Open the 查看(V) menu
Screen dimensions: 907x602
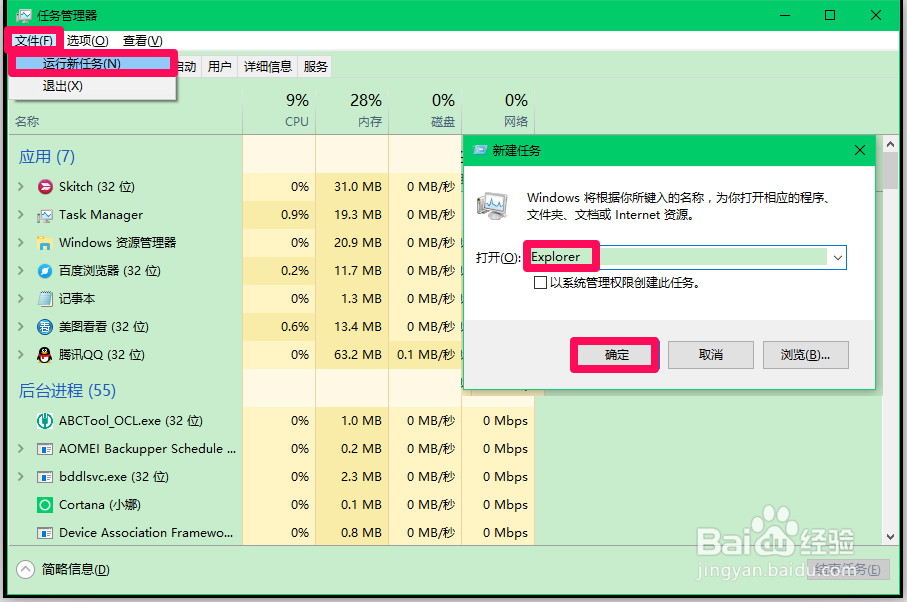142,40
